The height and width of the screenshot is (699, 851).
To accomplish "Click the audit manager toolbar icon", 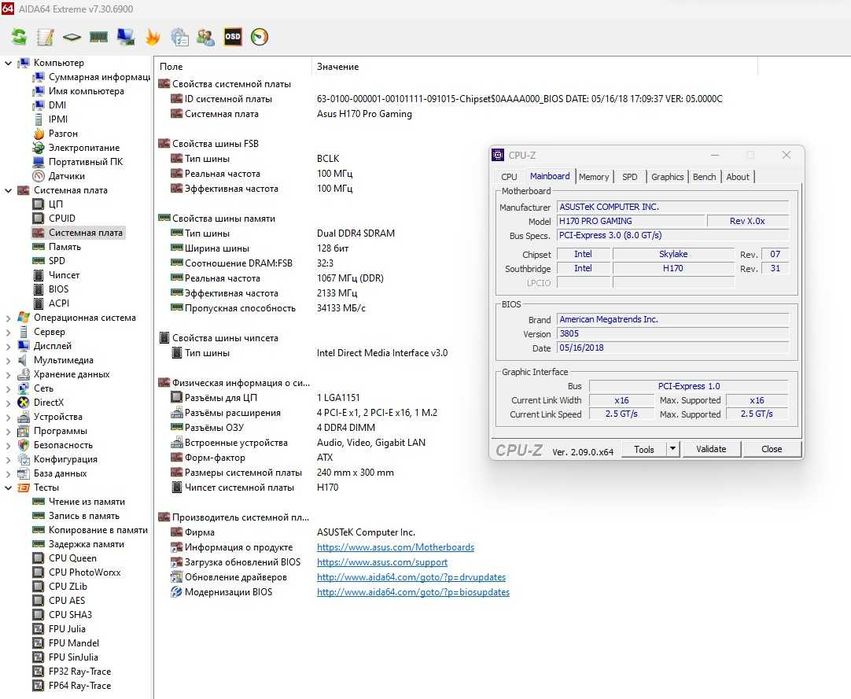I will (180, 37).
